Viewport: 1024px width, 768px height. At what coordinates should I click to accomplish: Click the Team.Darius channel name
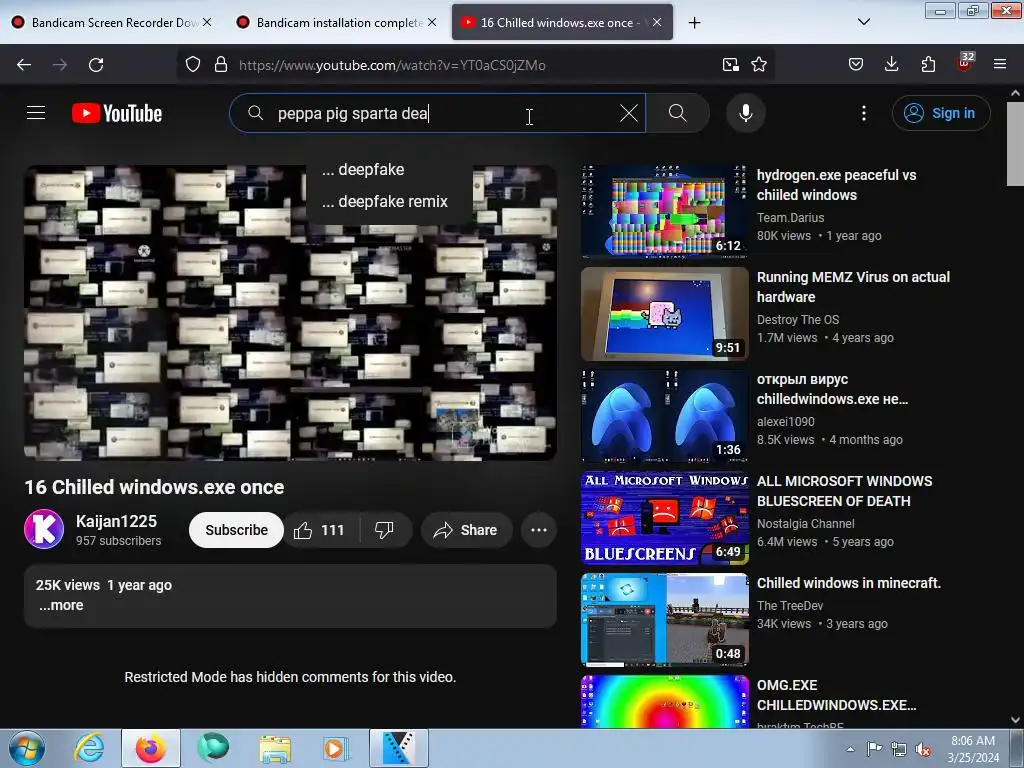[x=790, y=217]
